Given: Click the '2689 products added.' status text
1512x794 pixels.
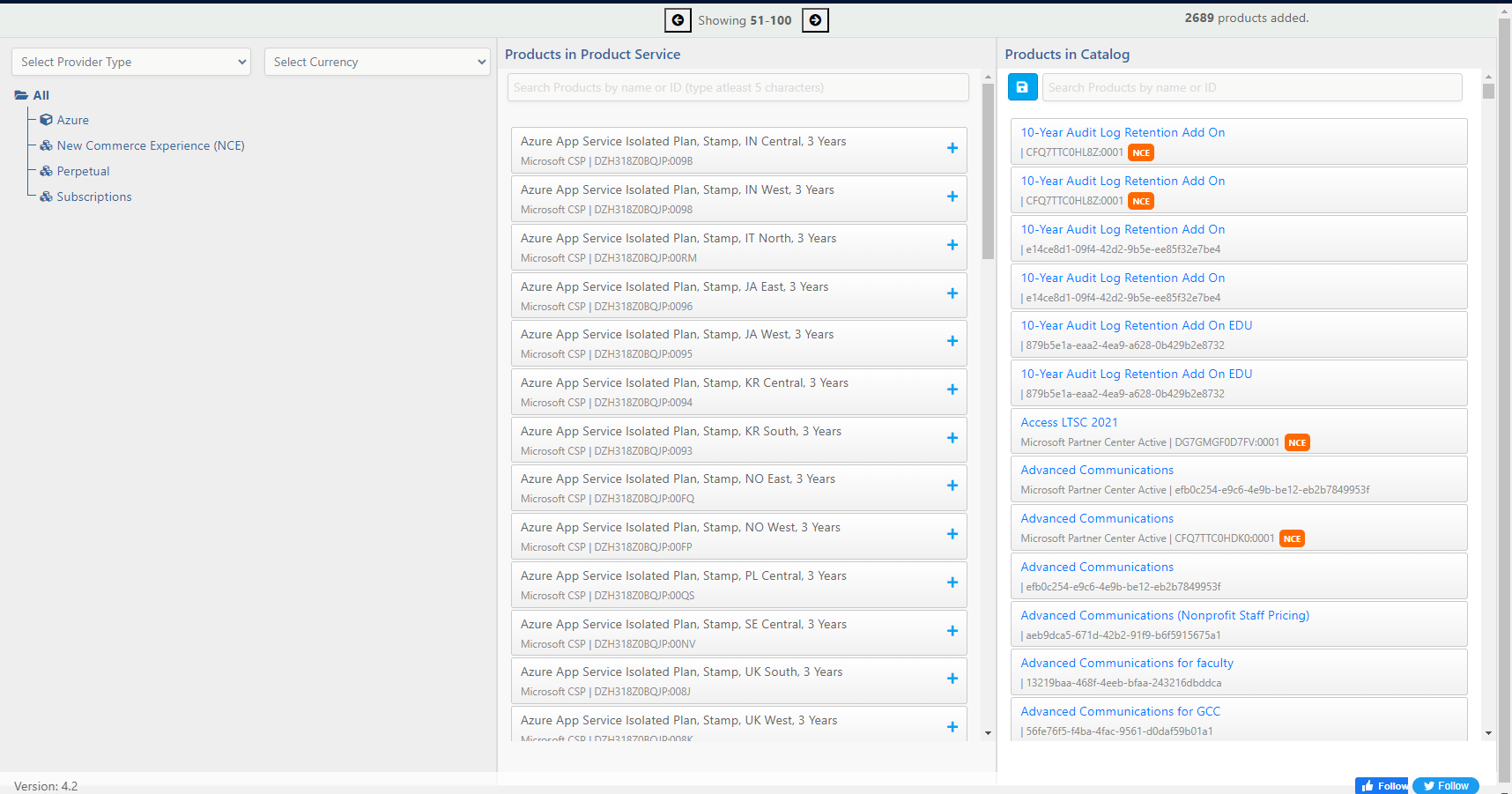Looking at the screenshot, I should pos(1247,18).
